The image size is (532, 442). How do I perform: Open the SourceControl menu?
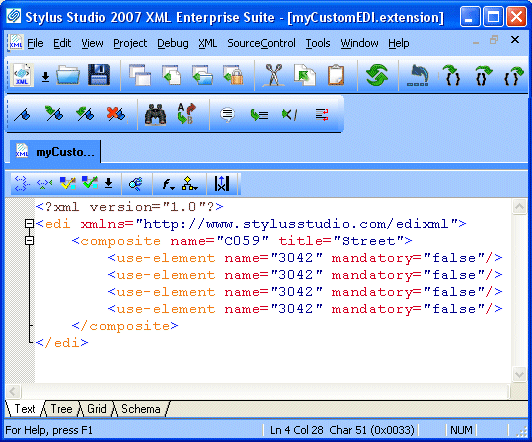(x=261, y=43)
